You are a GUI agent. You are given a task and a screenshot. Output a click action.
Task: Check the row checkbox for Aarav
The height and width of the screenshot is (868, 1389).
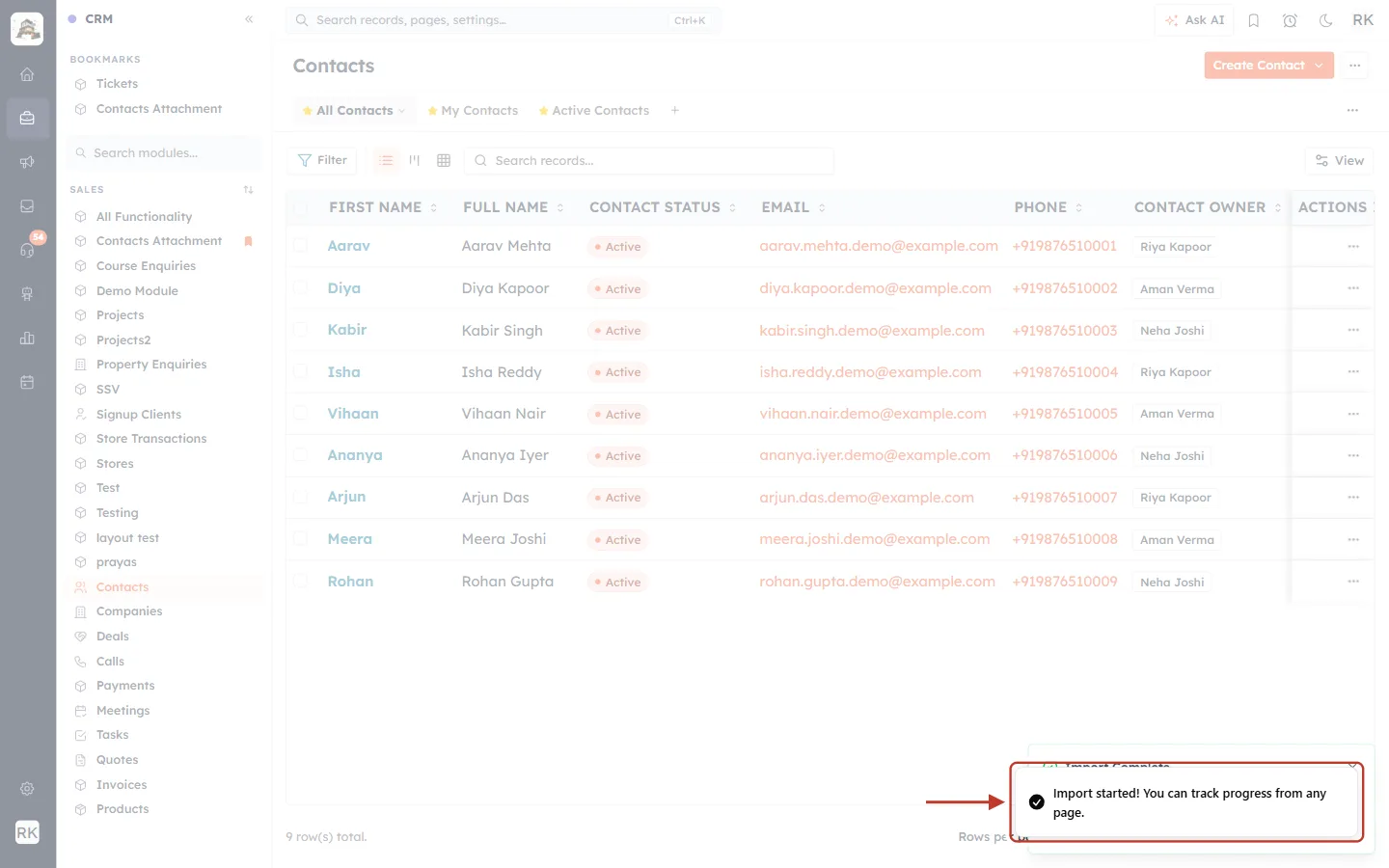(x=300, y=246)
